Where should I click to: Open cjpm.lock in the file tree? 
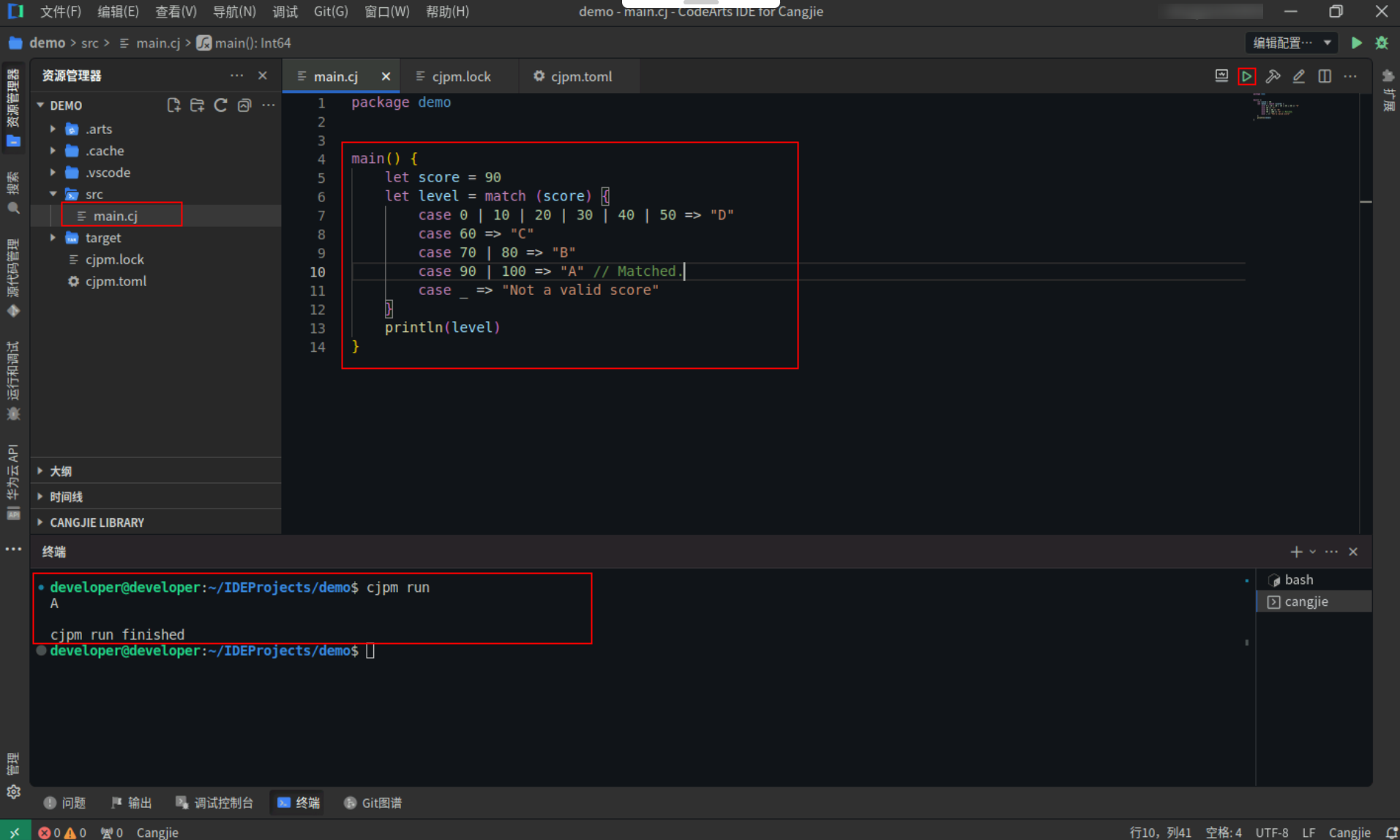click(114, 260)
